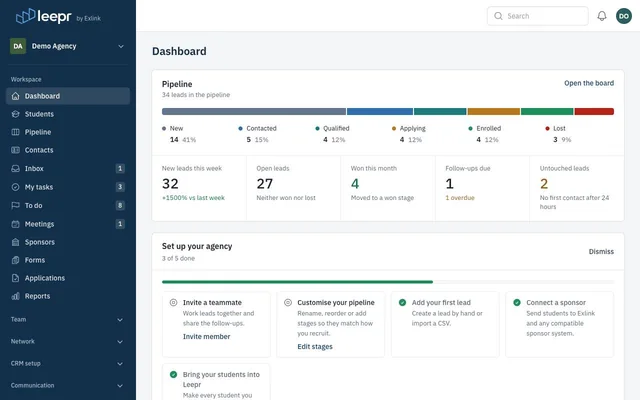
Task: Click the Customise your pipeline unchecked circle
Action: (288, 302)
